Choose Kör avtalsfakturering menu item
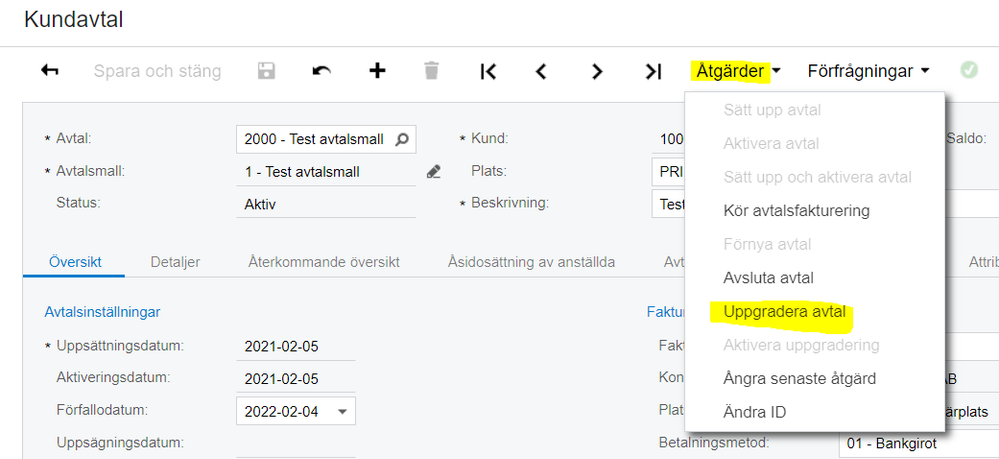The width and height of the screenshot is (999, 459). 796,211
